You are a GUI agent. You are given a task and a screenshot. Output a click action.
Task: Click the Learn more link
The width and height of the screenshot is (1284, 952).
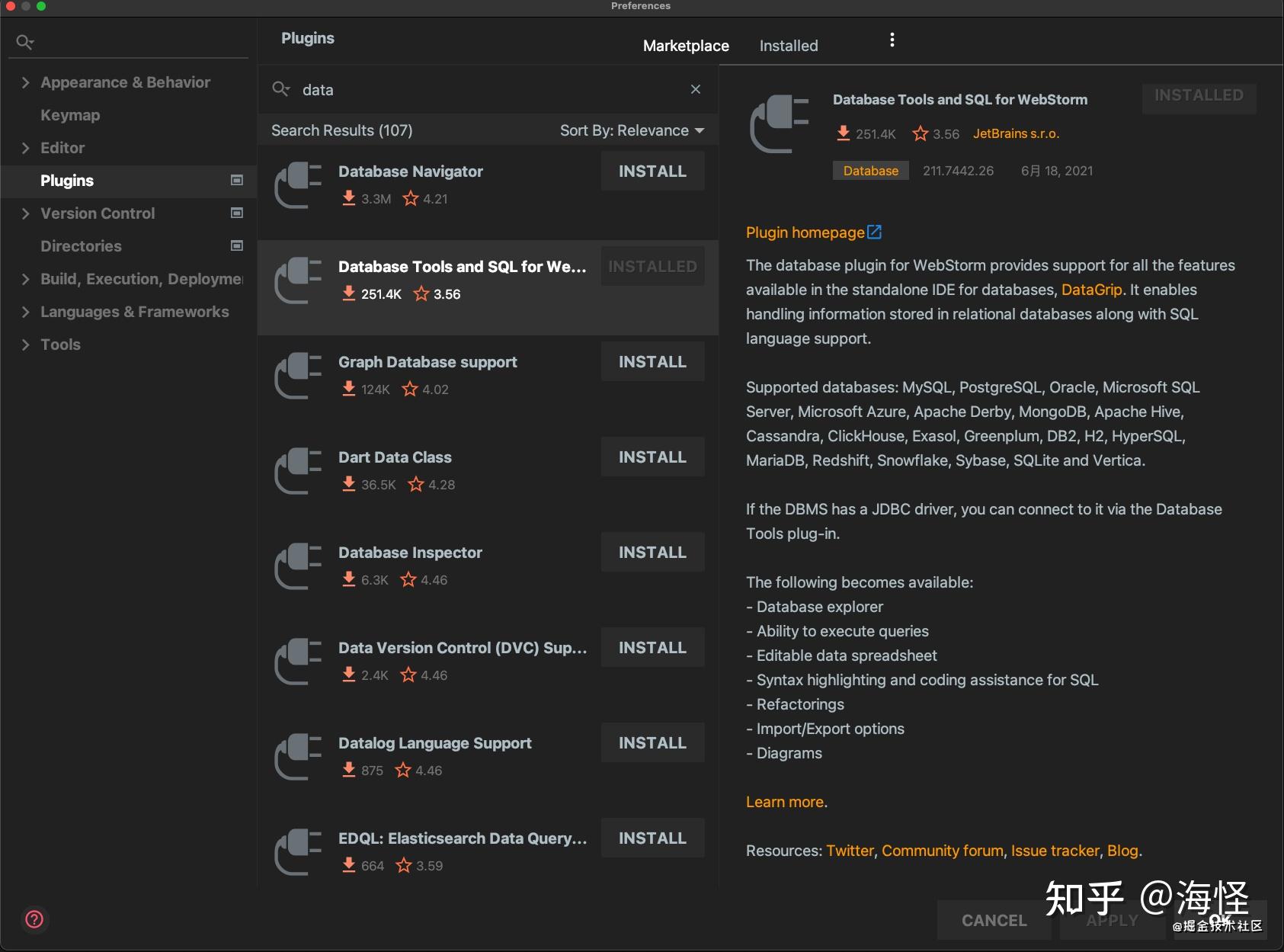[785, 802]
